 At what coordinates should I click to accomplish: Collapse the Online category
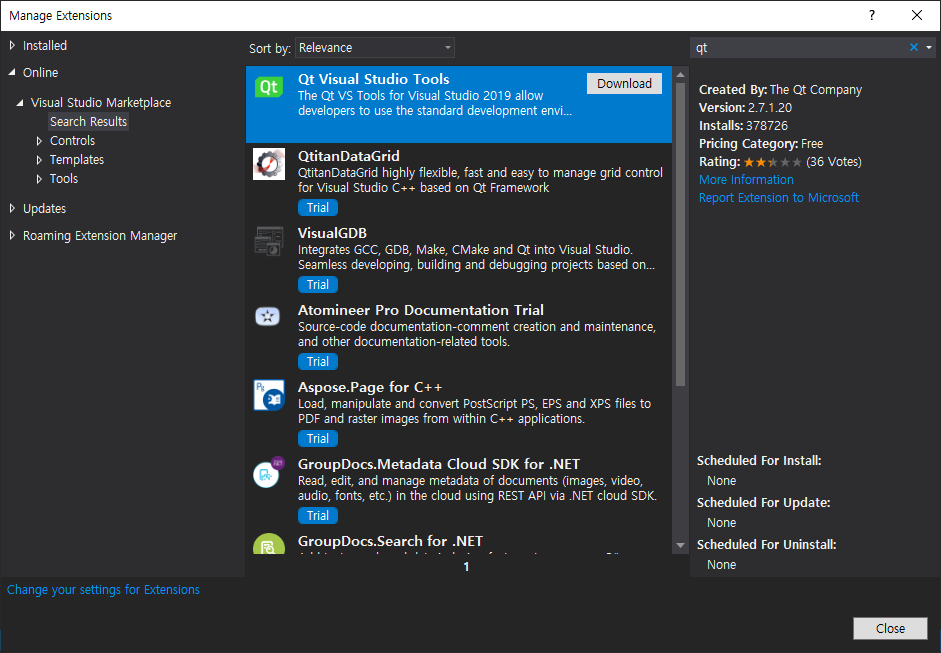click(12, 72)
